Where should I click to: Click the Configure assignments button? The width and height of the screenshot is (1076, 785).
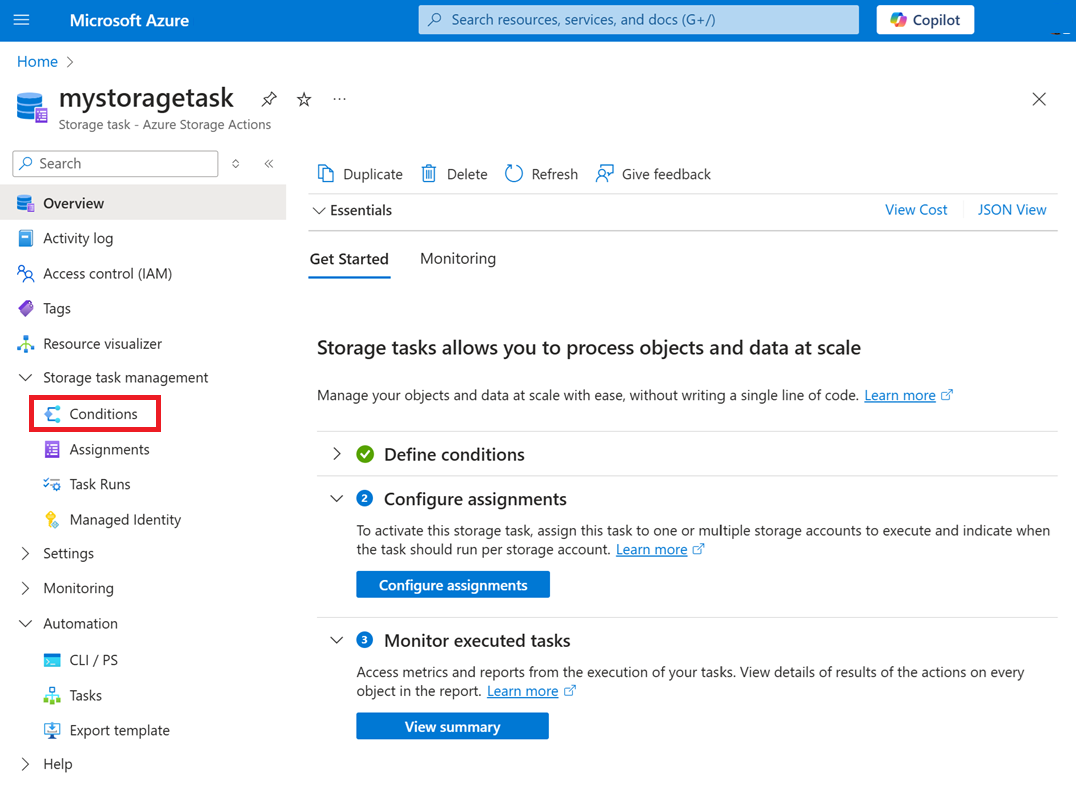[453, 585]
